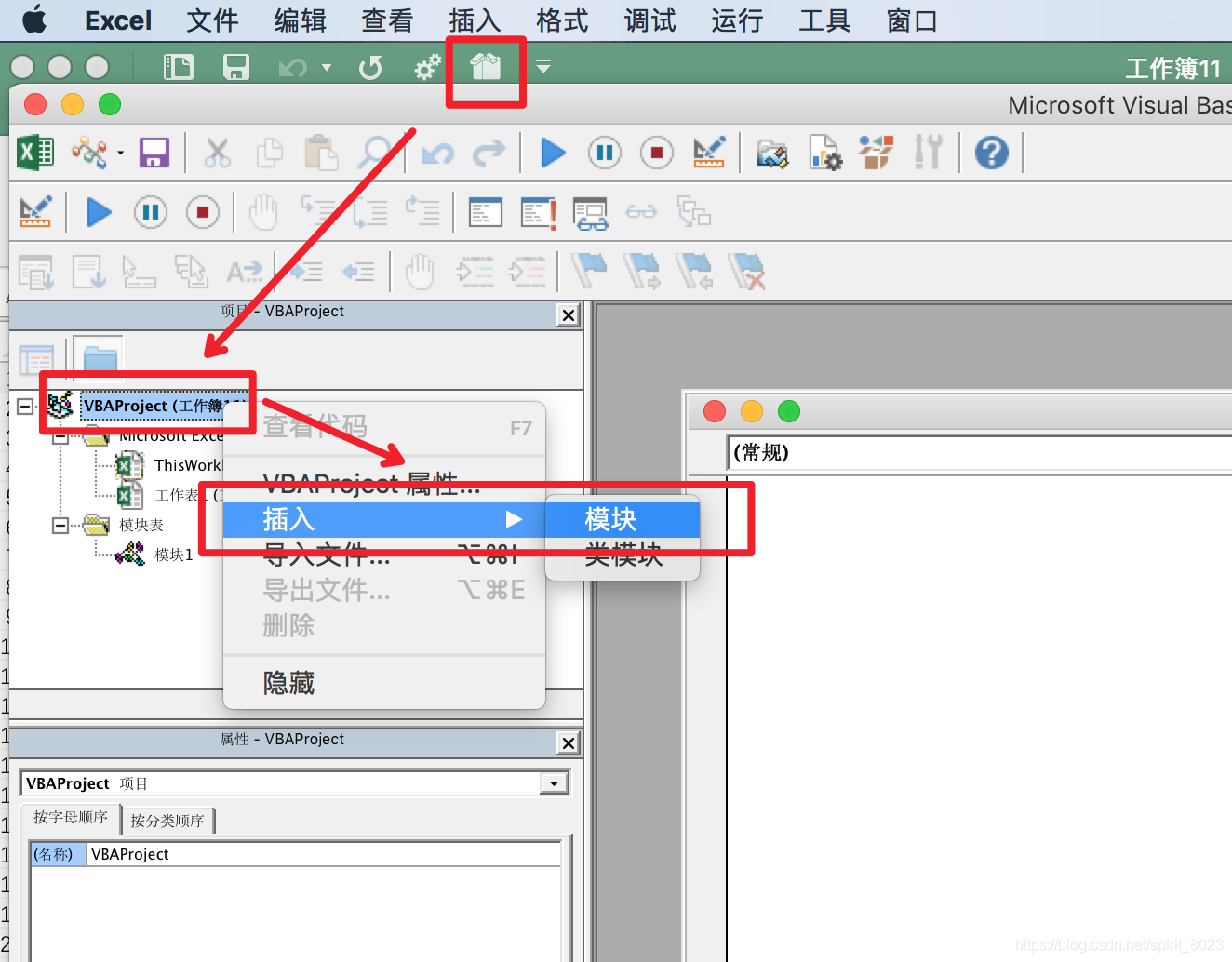Image resolution: width=1232 pixels, height=962 pixels.
Task: Click the Comment Block icon
Action: point(475,271)
